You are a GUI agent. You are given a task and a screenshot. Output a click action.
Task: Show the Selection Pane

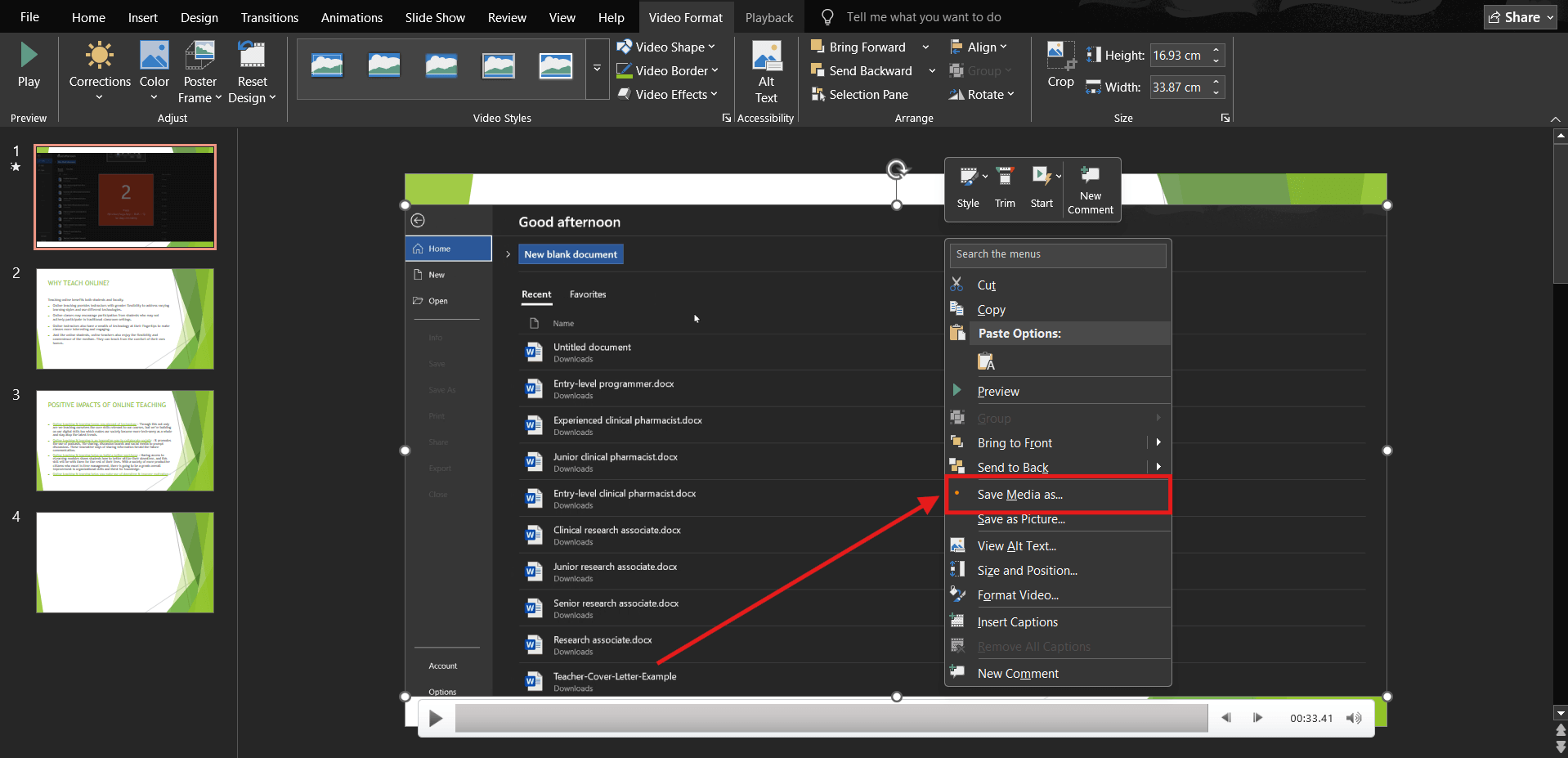pos(860,94)
